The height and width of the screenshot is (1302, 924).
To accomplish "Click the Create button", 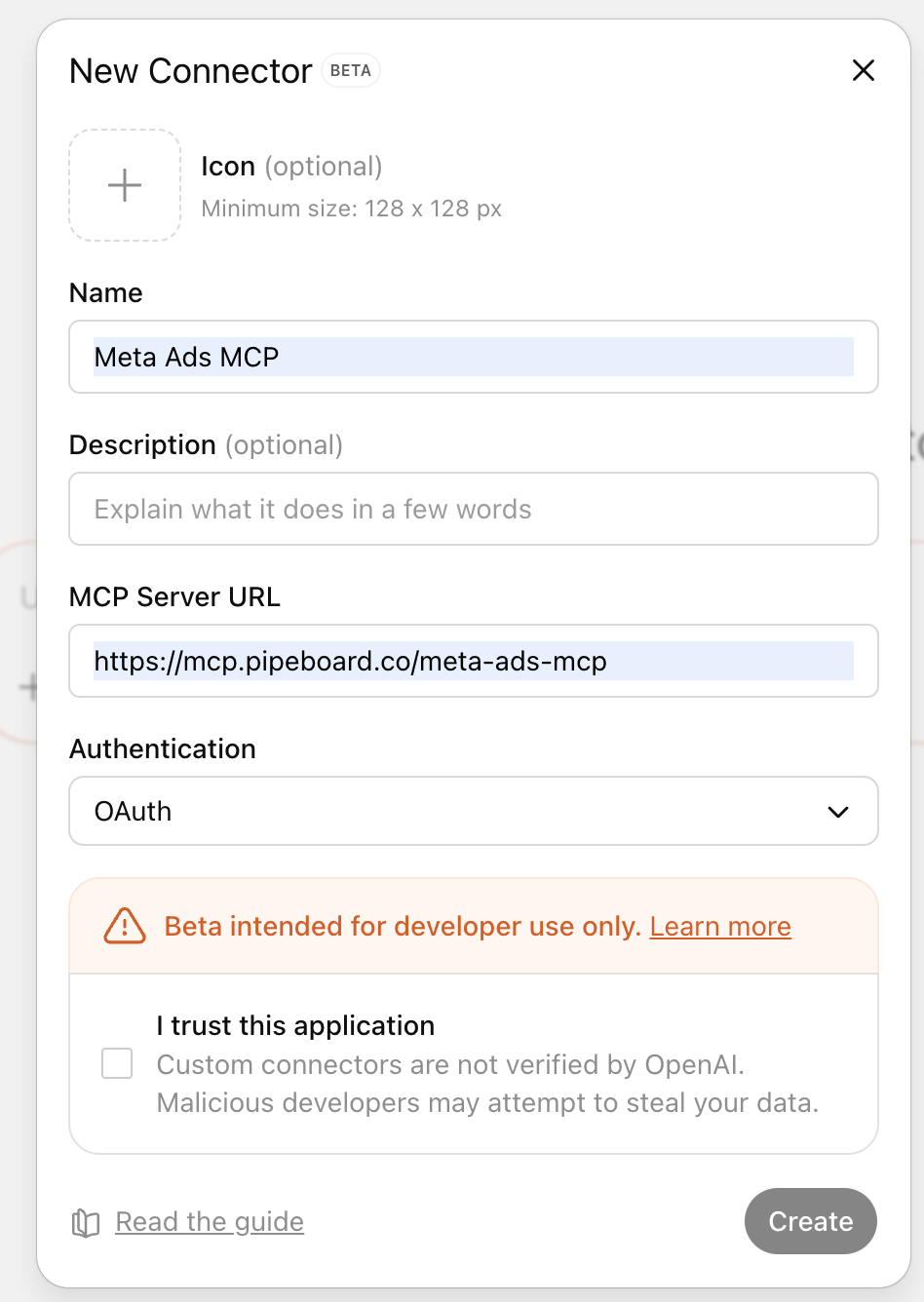I will pyautogui.click(x=811, y=1221).
